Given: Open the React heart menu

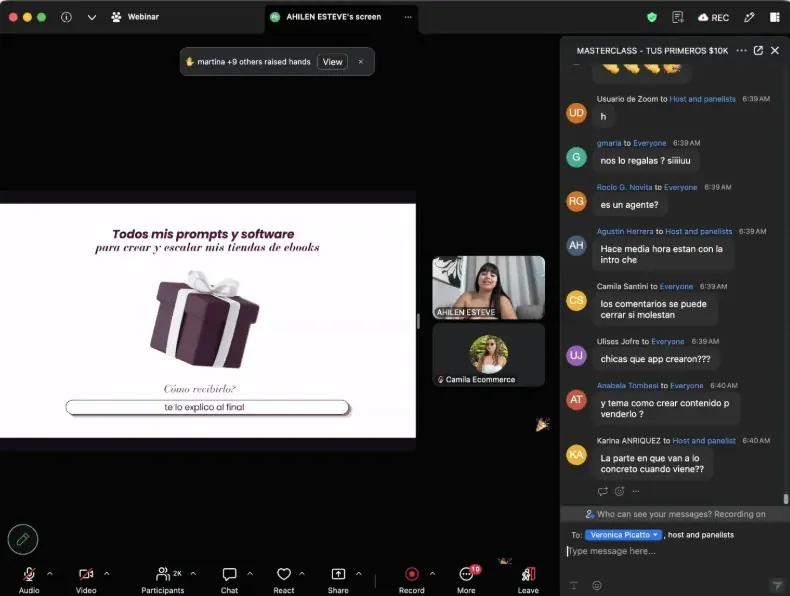Looking at the screenshot, I should pos(284,579).
